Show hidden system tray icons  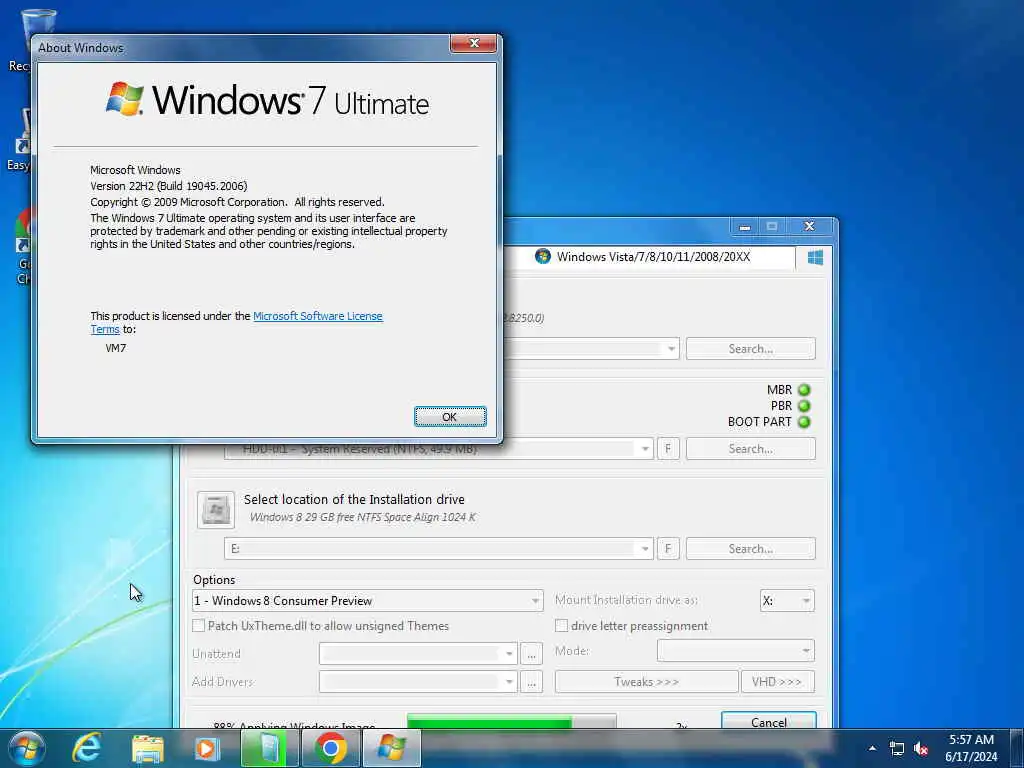[x=872, y=748]
